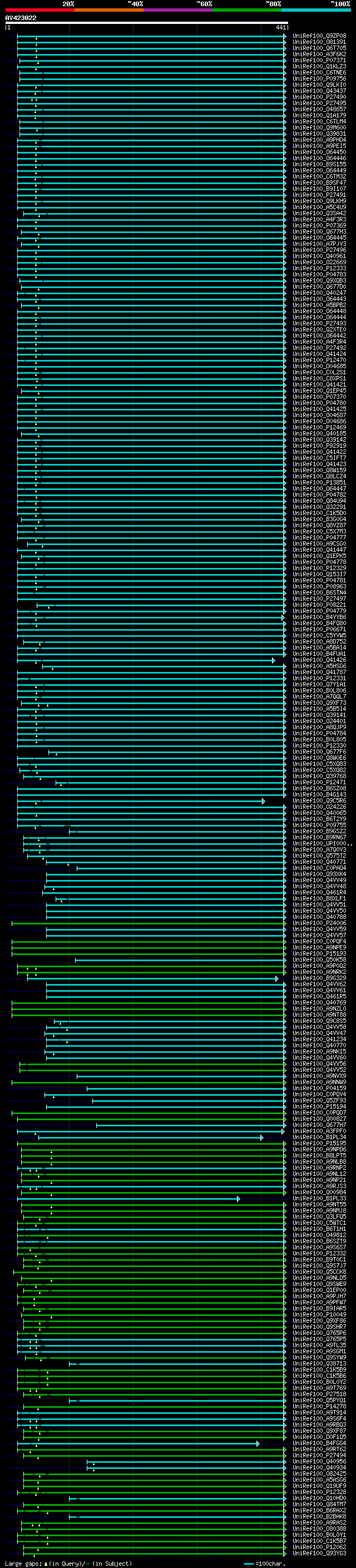This screenshot has height=1568, width=356.
Task: Click label UniRef100_Q9LKH9
Action: click(x=319, y=201)
